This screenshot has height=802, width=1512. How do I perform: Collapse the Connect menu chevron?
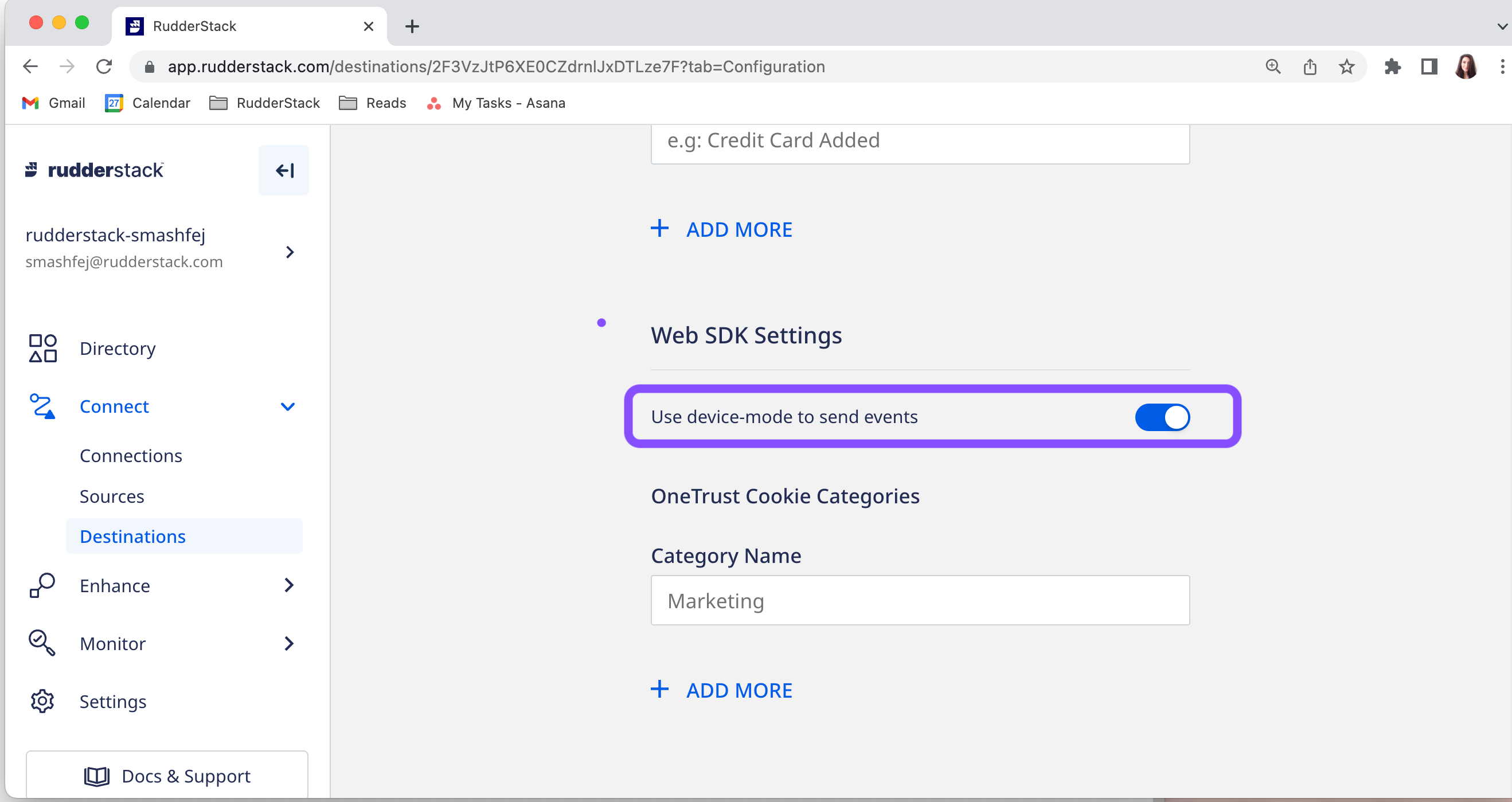point(288,406)
